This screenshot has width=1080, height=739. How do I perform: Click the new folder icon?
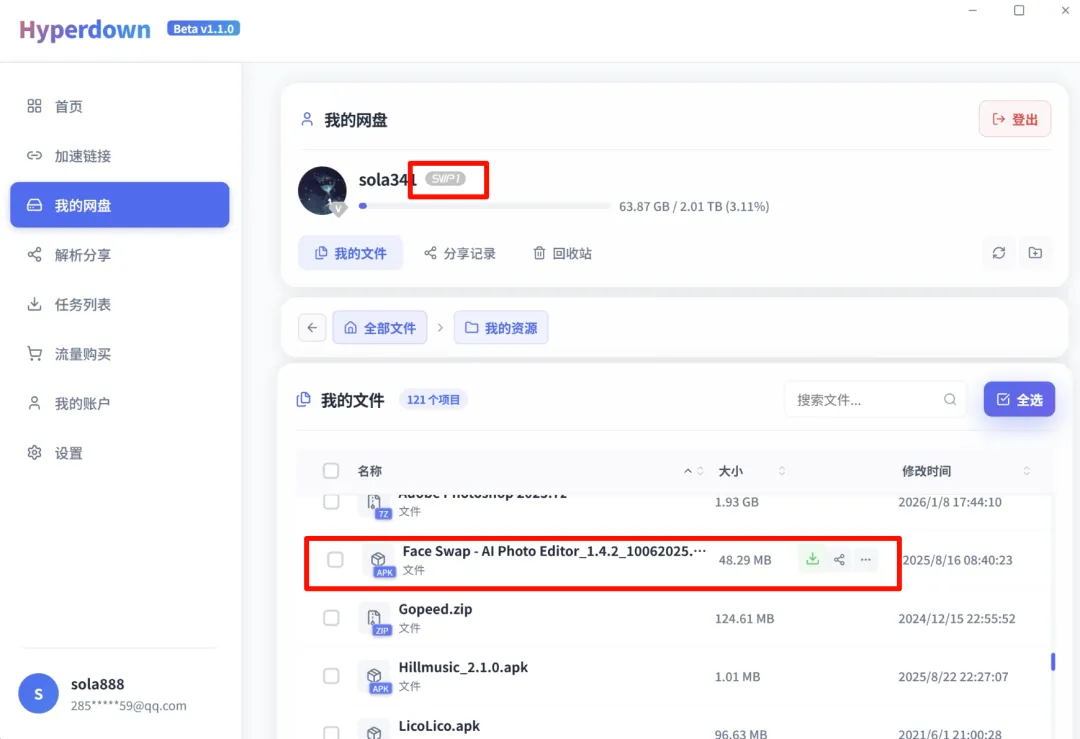pyautogui.click(x=1035, y=253)
